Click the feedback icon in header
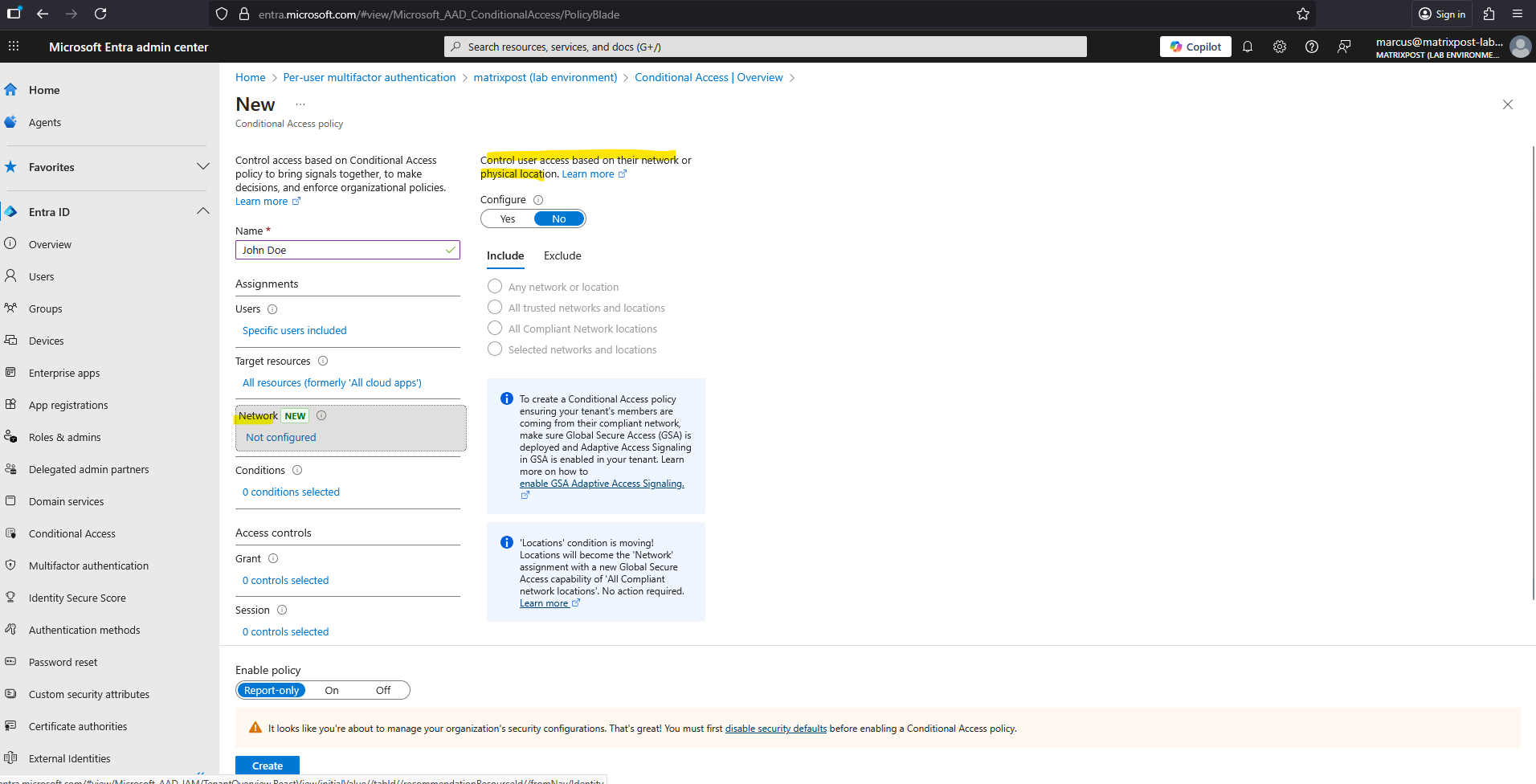 (1344, 47)
